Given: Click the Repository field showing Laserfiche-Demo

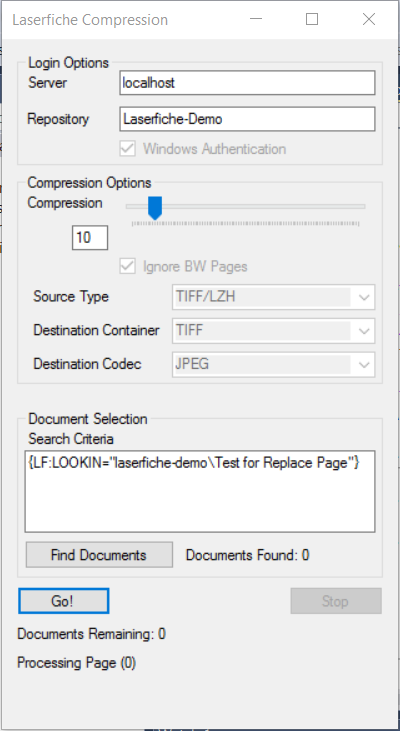Looking at the screenshot, I should coord(247,119).
